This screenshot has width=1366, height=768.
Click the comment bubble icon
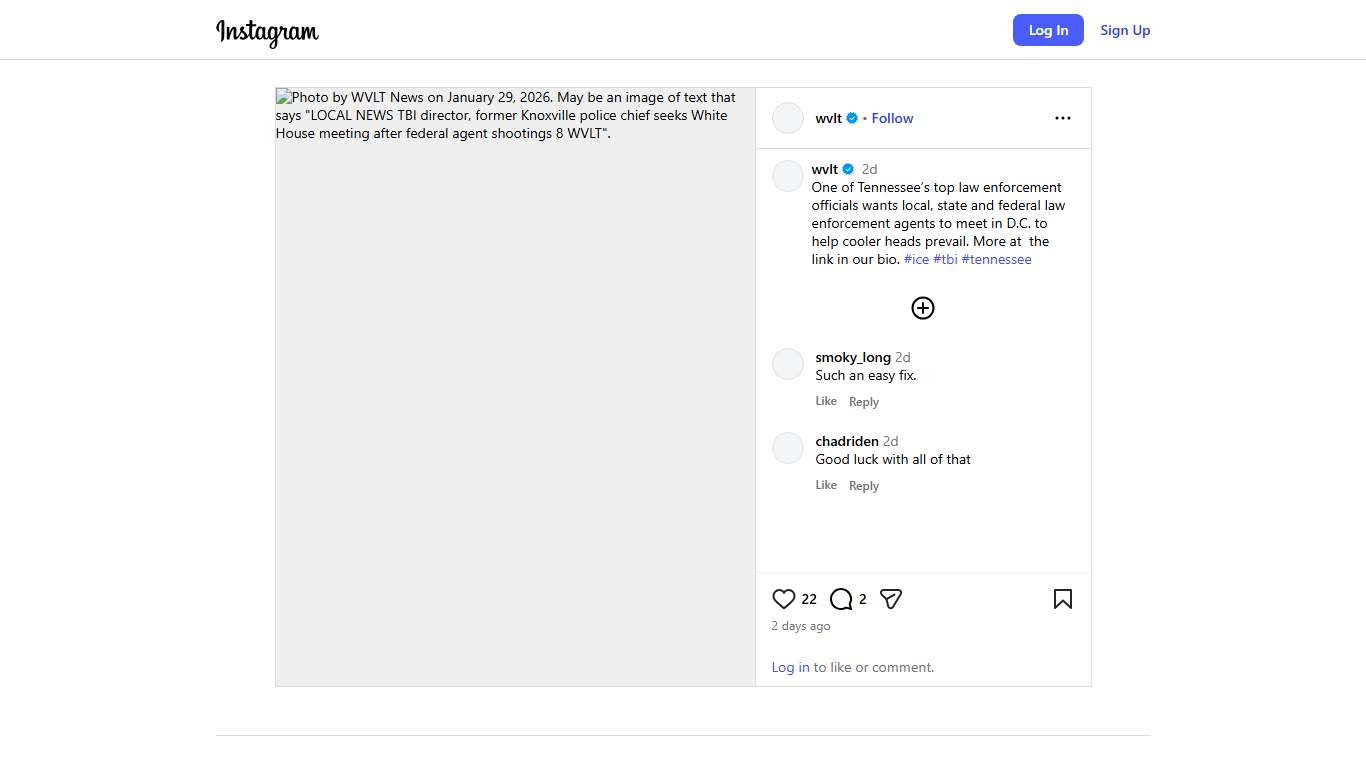[841, 599]
